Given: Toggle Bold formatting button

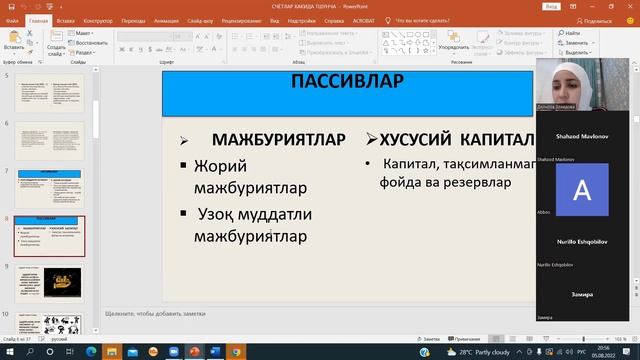Looking at the screenshot, I should 122,49.
